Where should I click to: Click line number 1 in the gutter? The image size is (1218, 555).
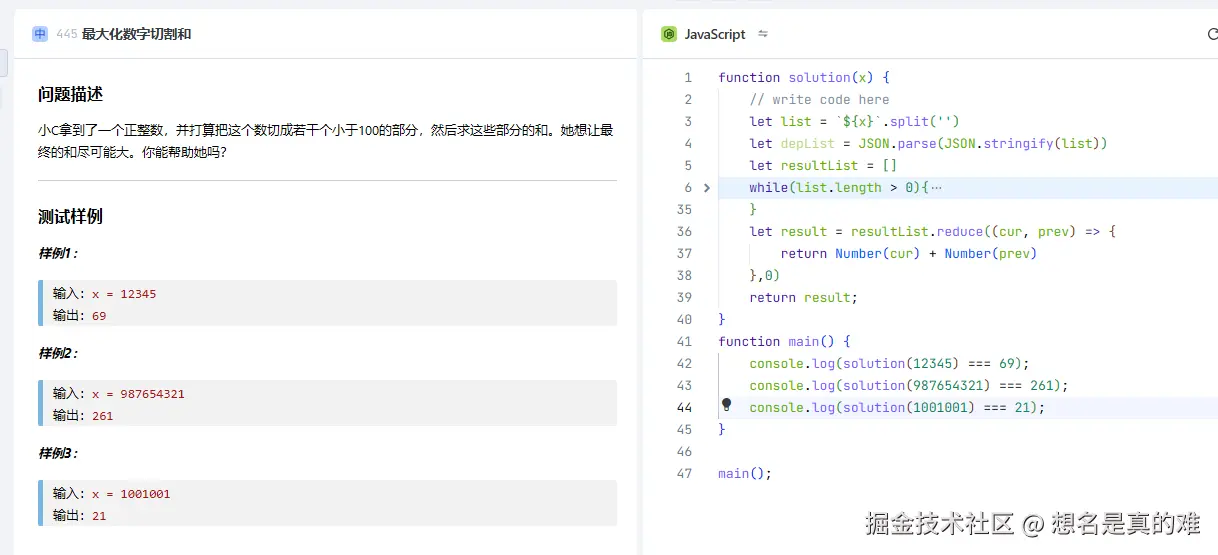(x=688, y=77)
